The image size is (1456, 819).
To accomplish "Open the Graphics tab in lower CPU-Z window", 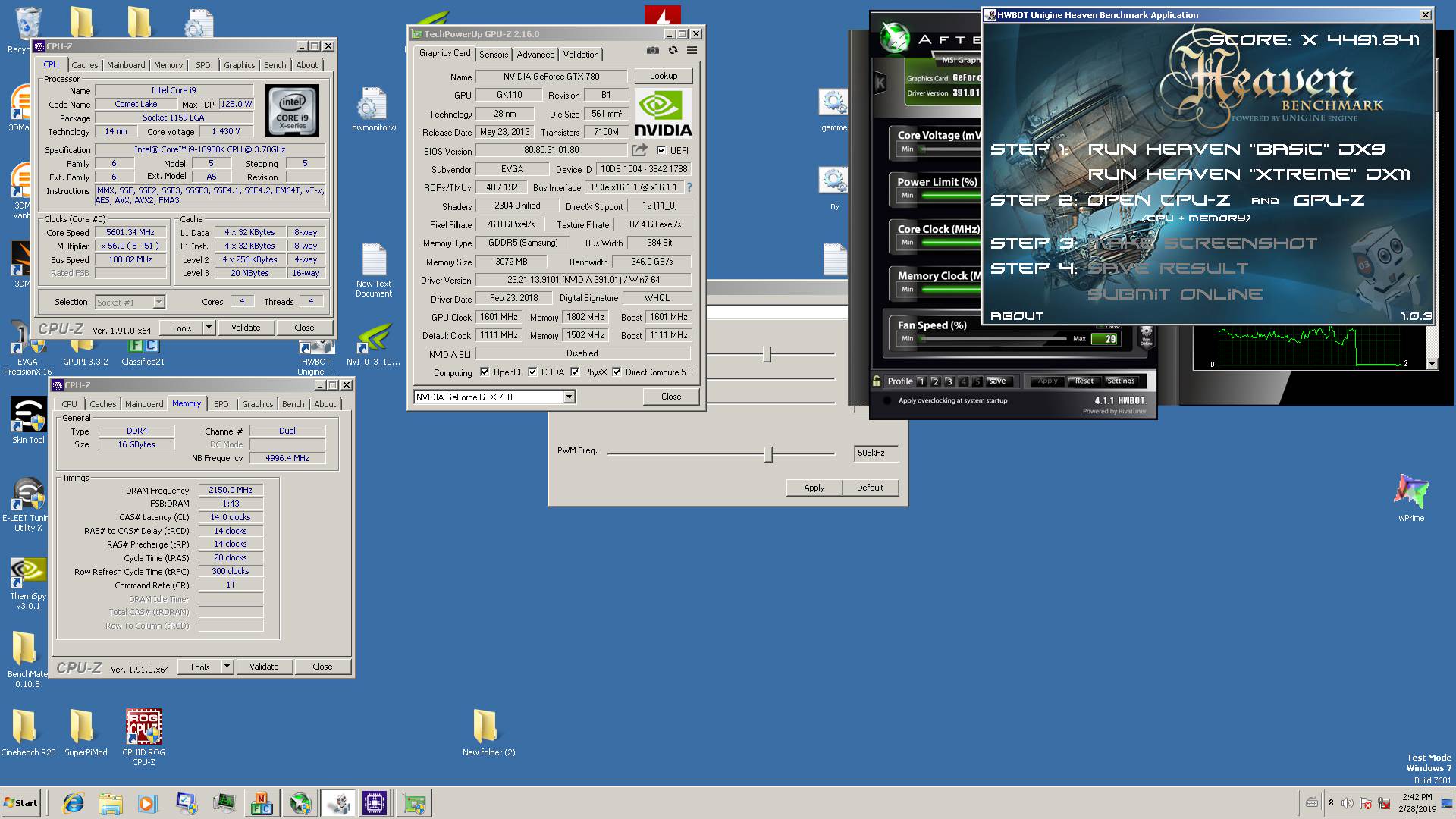I will [257, 404].
